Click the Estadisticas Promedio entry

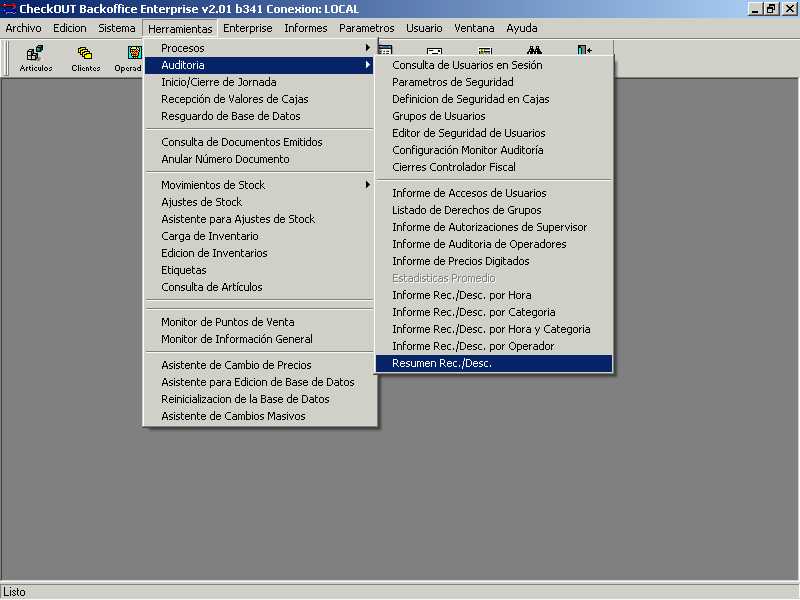494,278
